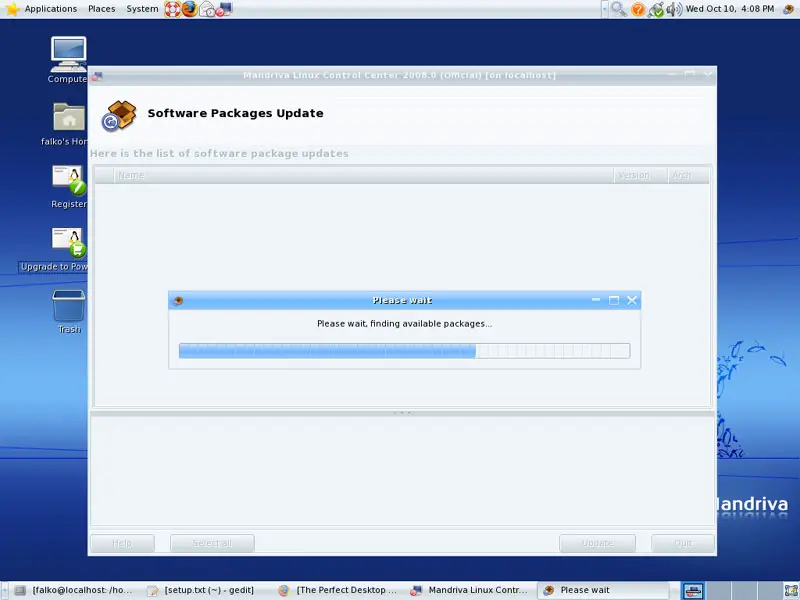The width and height of the screenshot is (800, 600).
Task: Click the bottom-right panel corner icon
Action: 791,591
